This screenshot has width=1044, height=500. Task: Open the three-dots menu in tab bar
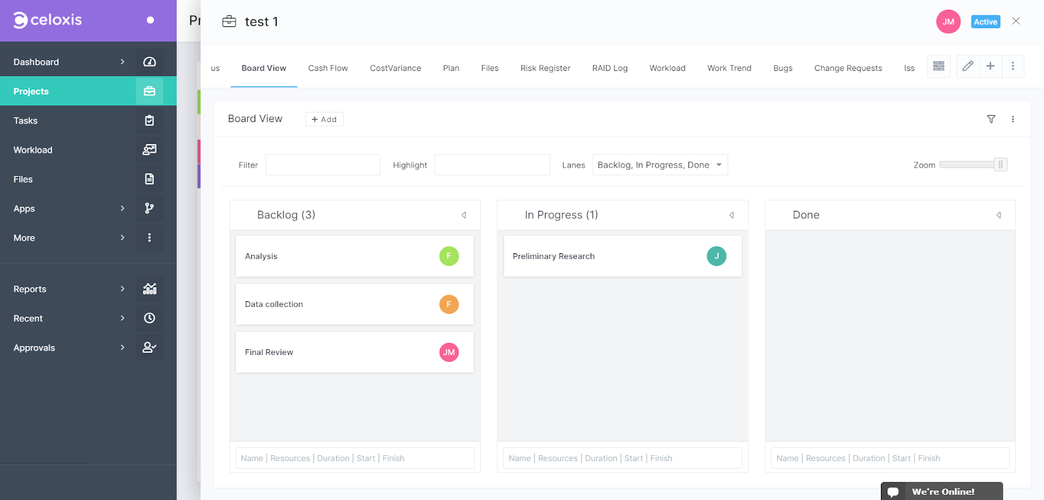pos(1013,66)
